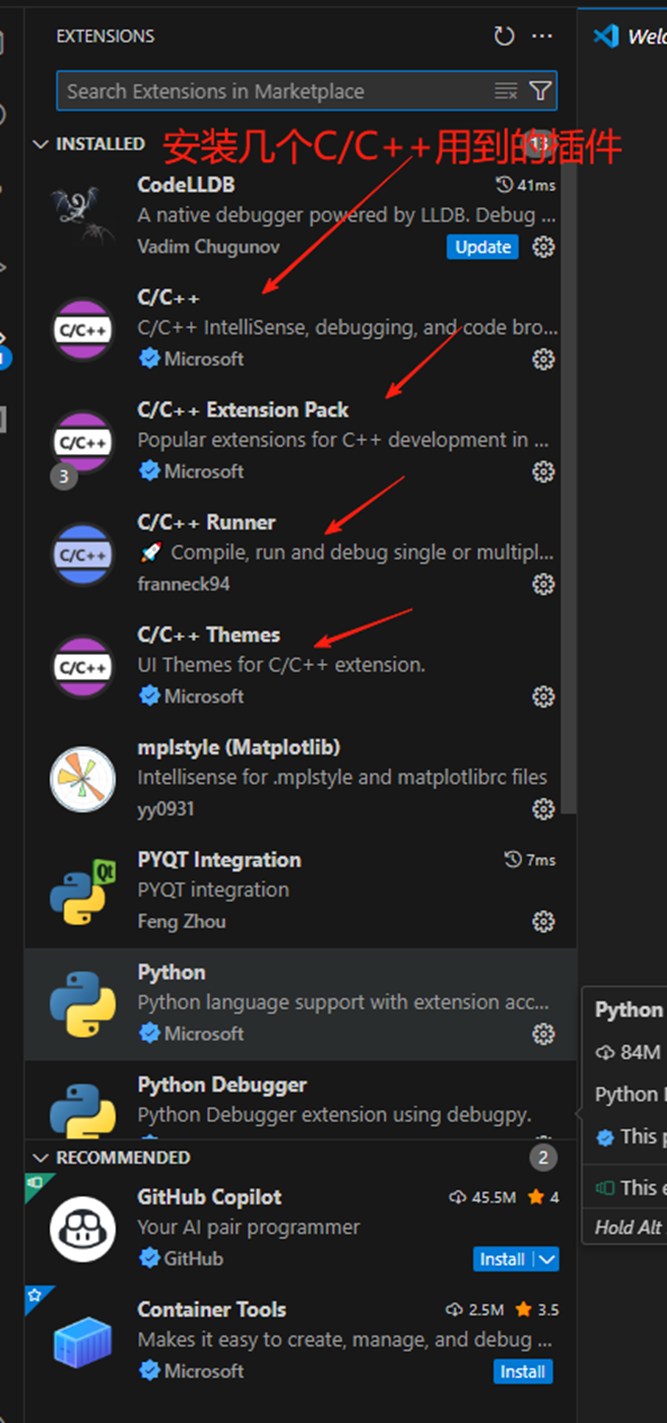Select C/C++ Runner title
The width and height of the screenshot is (667, 1423).
[x=206, y=522]
